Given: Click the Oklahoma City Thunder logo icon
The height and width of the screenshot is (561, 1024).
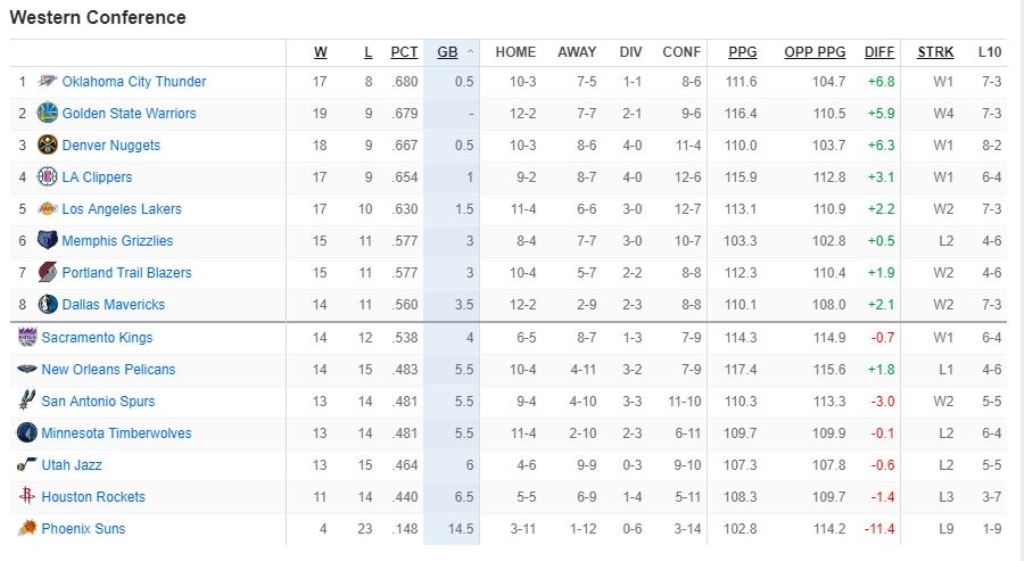Looking at the screenshot, I should point(47,81).
